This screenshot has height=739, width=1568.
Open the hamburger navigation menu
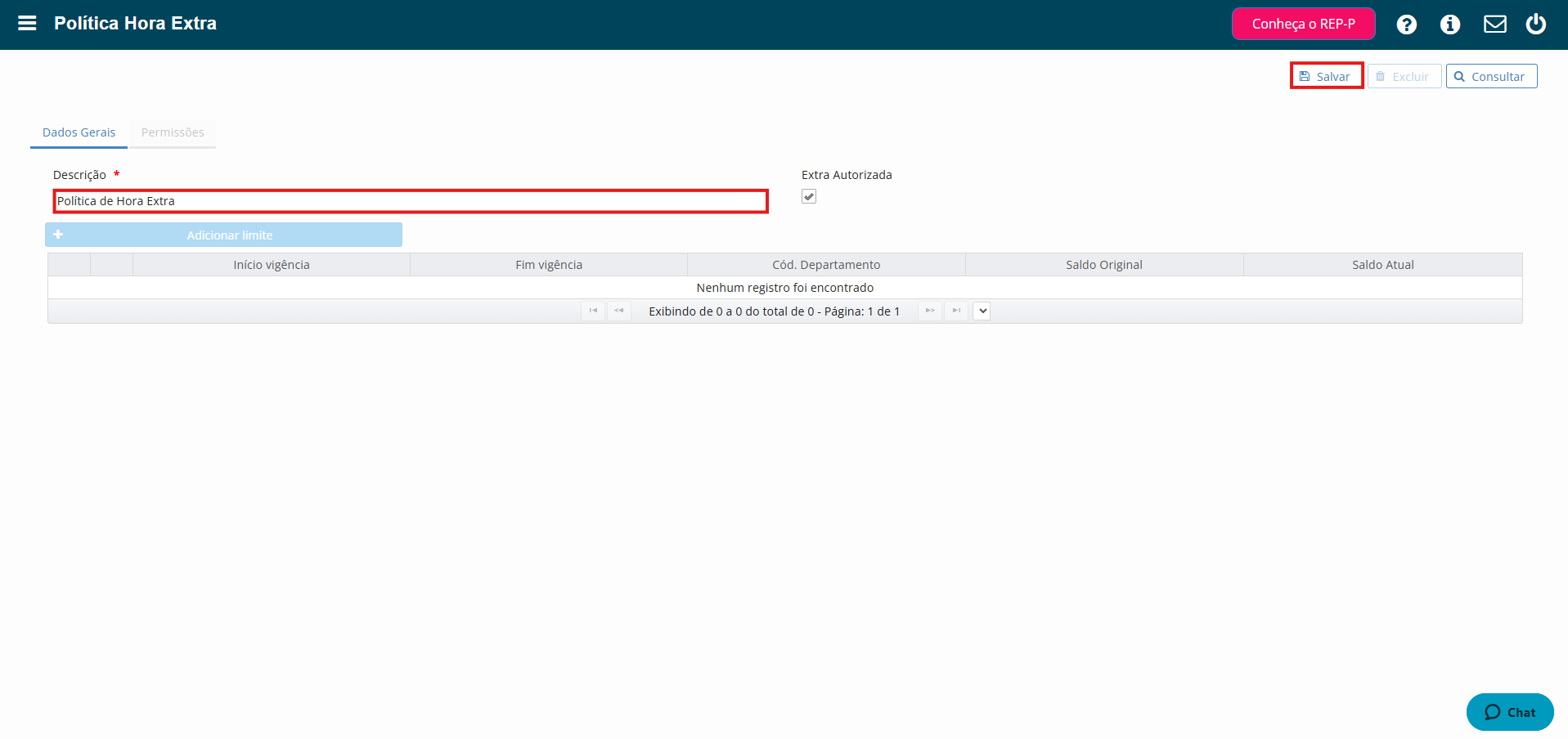tap(27, 23)
